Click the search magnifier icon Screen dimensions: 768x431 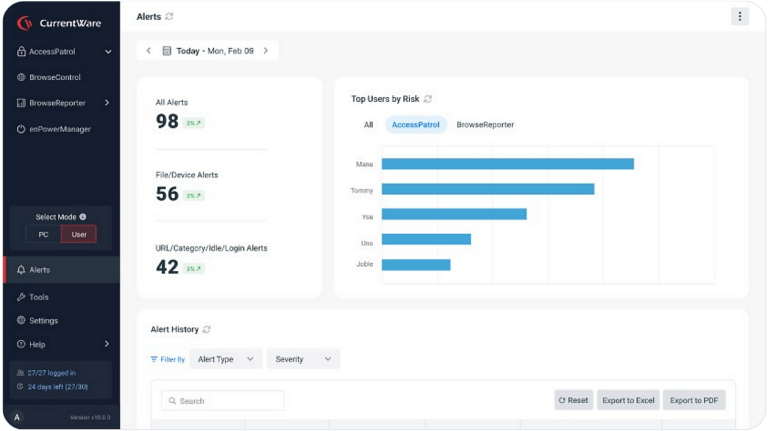click(x=172, y=401)
